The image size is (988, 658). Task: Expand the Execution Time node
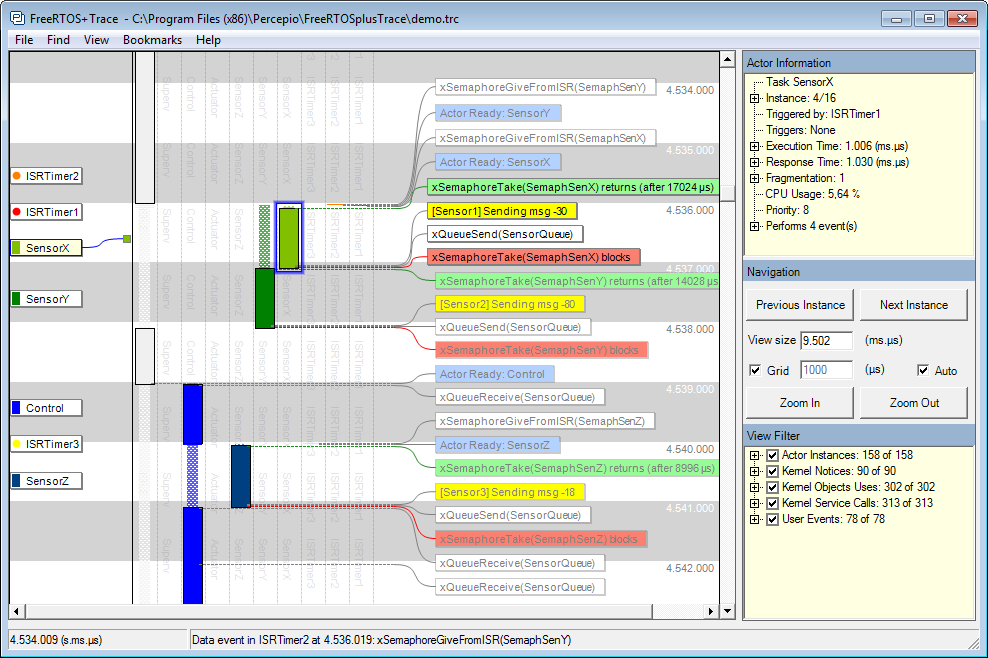coord(754,146)
